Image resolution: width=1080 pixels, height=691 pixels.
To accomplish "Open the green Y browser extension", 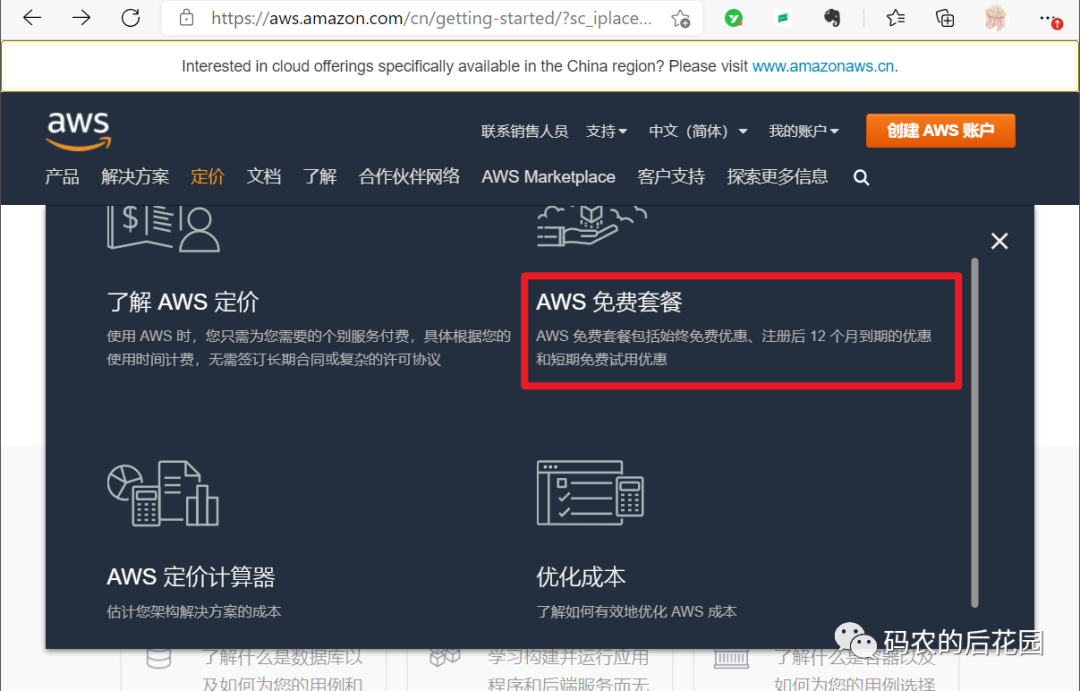I will pyautogui.click(x=734, y=19).
